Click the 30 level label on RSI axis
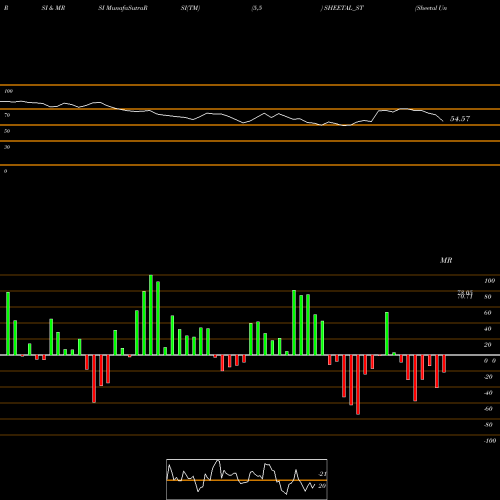Viewport: 500px width, 500px height. 7,147
